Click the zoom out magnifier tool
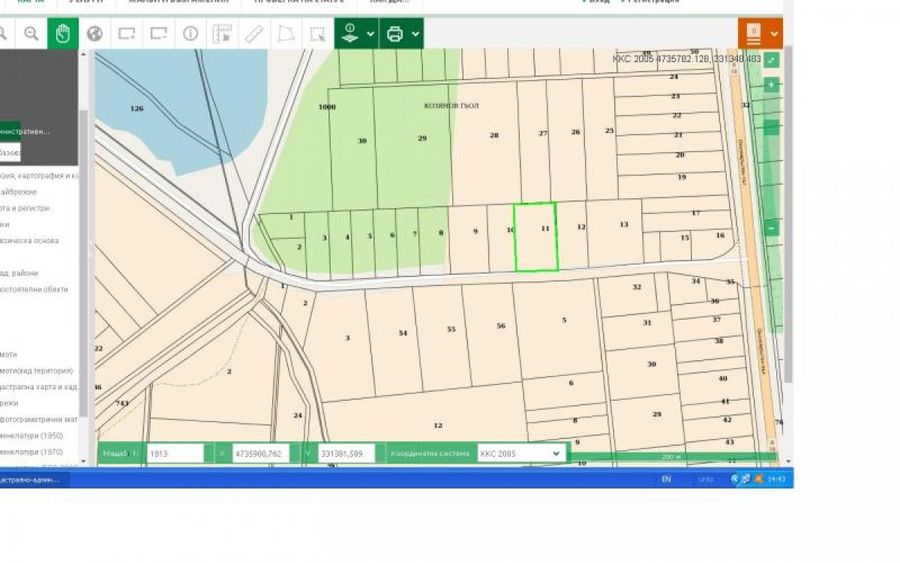Viewport: 900px width, 563px height. click(31, 34)
